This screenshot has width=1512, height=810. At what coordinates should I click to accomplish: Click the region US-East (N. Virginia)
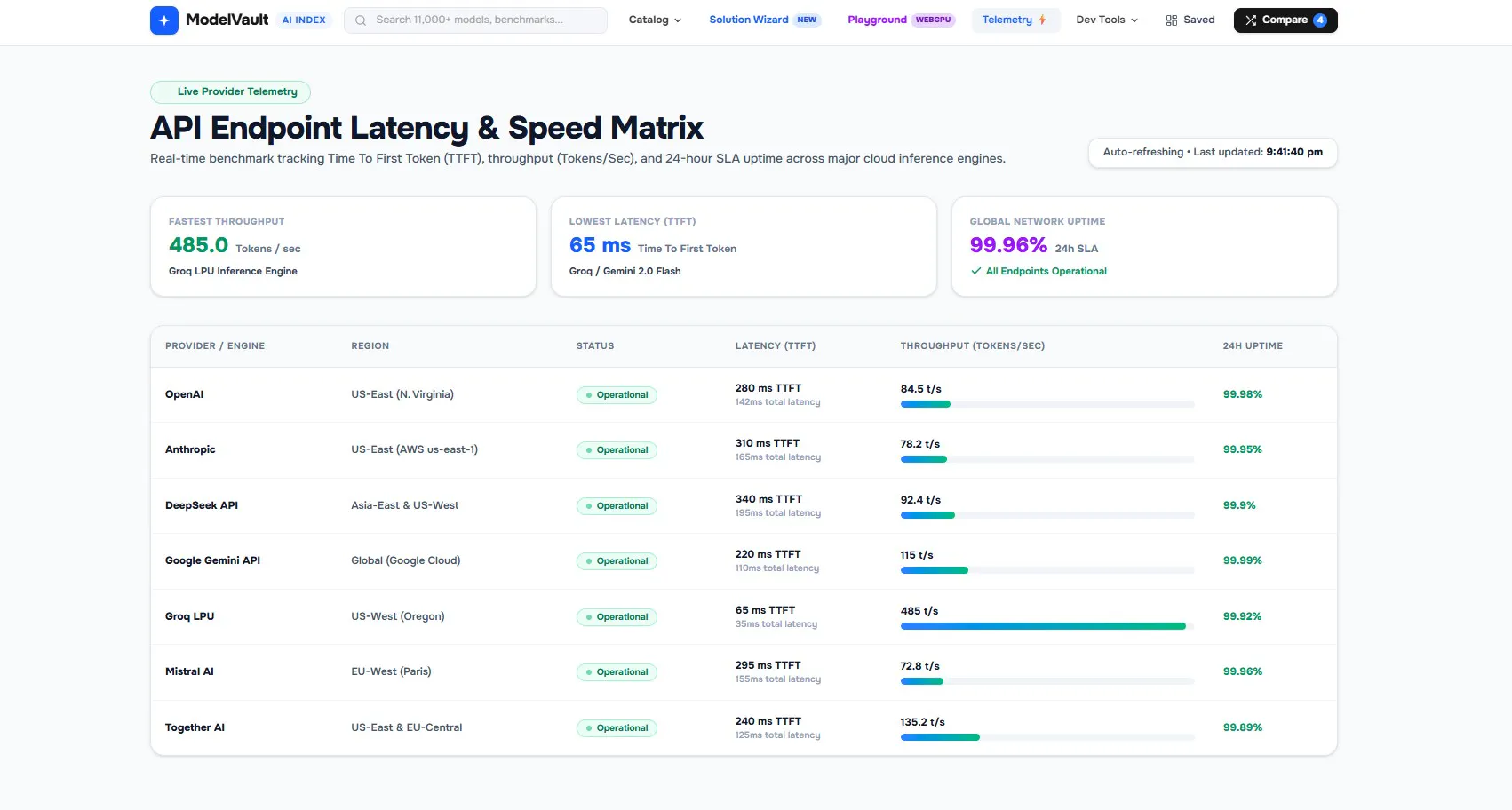[x=402, y=394]
